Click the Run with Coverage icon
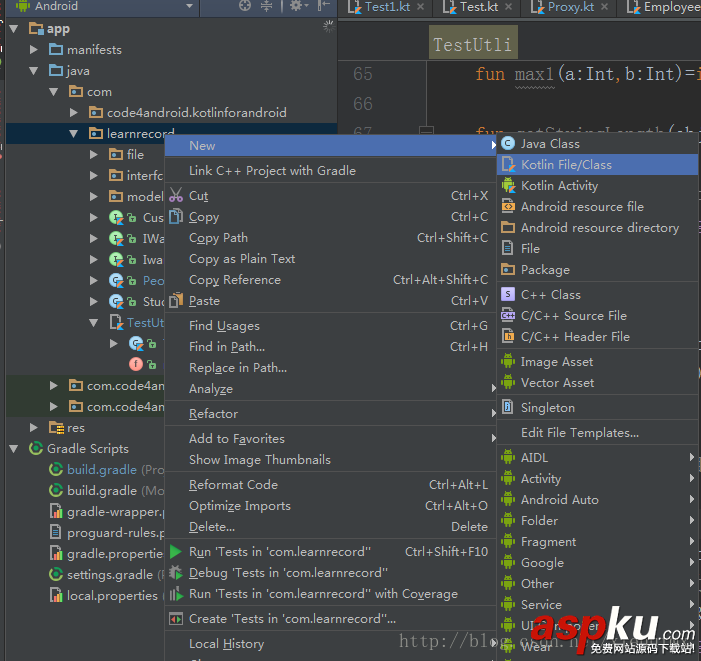This screenshot has width=701, height=661. point(176,594)
